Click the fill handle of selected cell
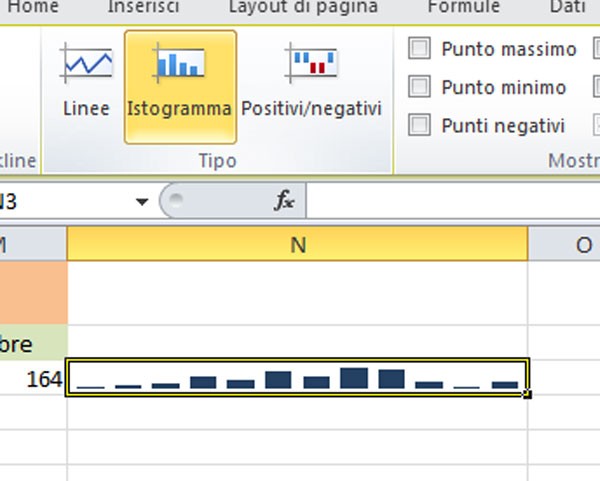 (x=527, y=394)
